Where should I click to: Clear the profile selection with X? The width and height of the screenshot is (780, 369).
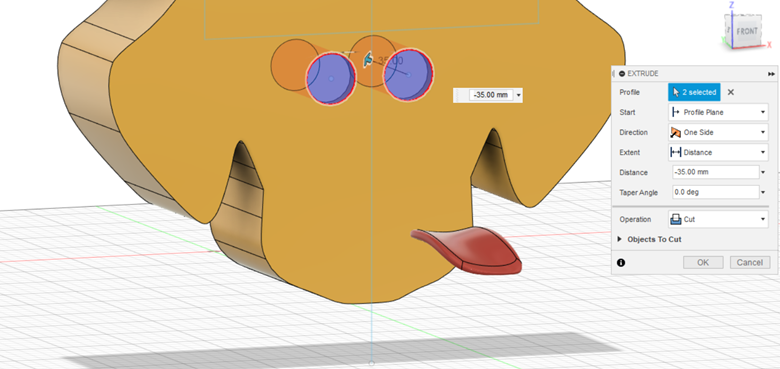click(x=731, y=92)
